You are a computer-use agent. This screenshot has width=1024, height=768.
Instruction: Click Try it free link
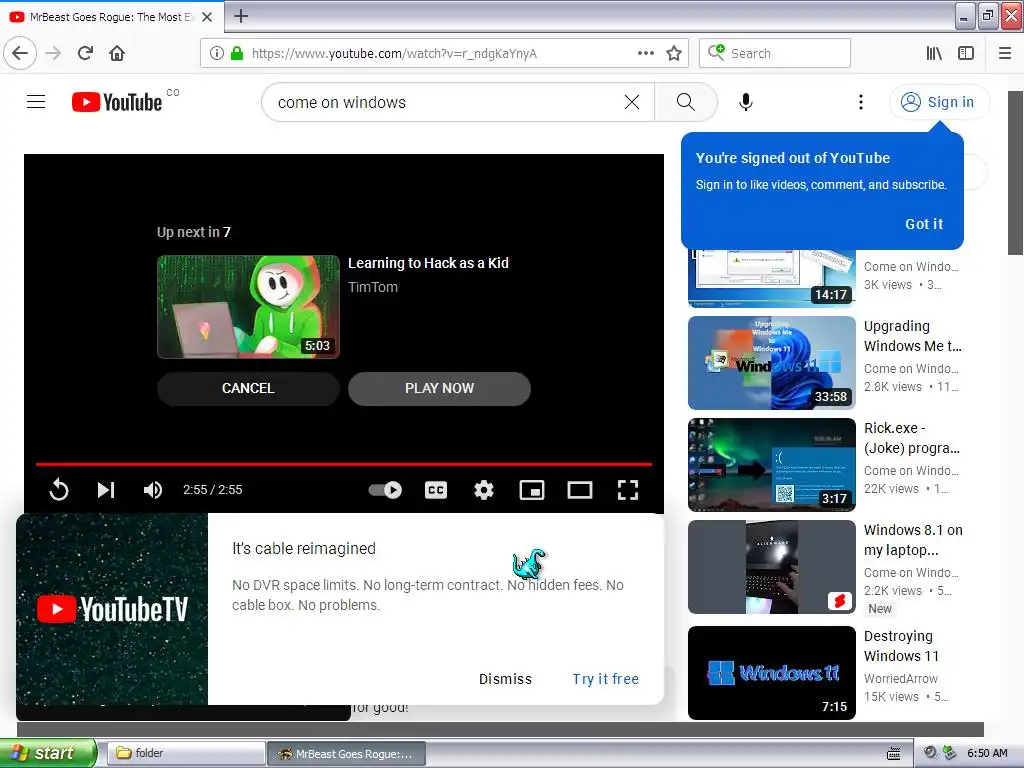(605, 679)
